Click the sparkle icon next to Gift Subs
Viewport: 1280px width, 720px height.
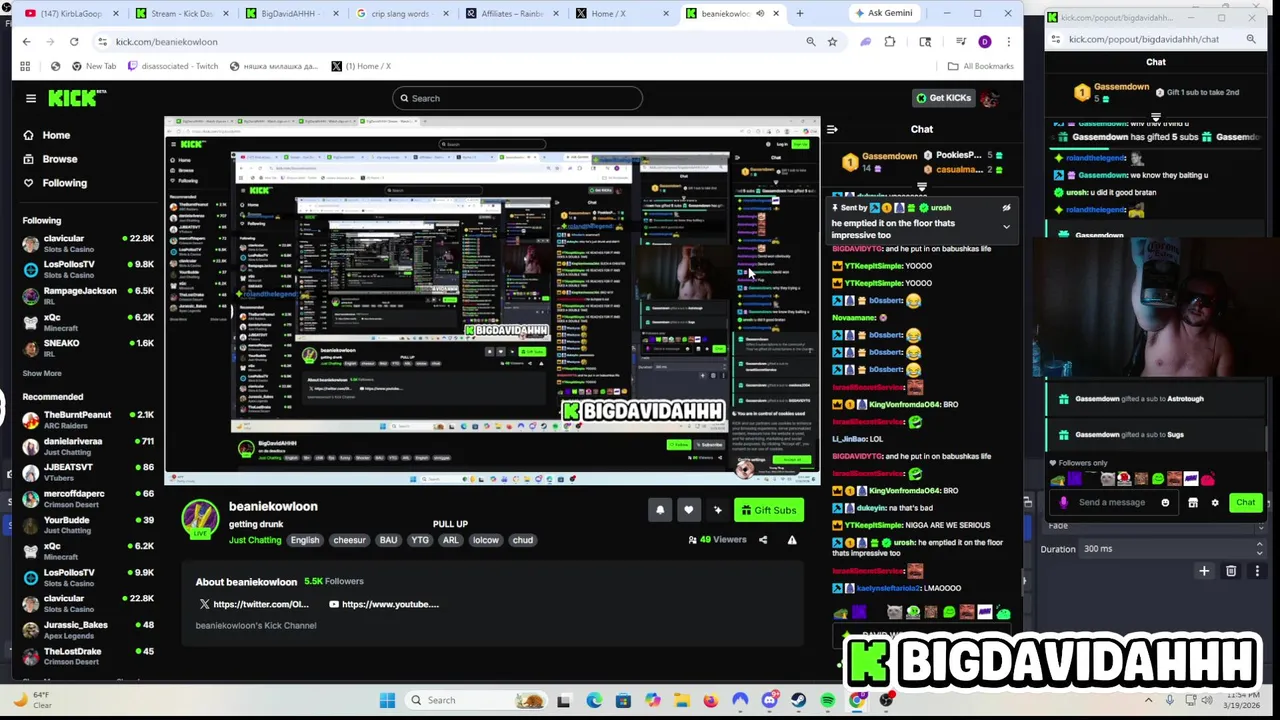pyautogui.click(x=717, y=510)
